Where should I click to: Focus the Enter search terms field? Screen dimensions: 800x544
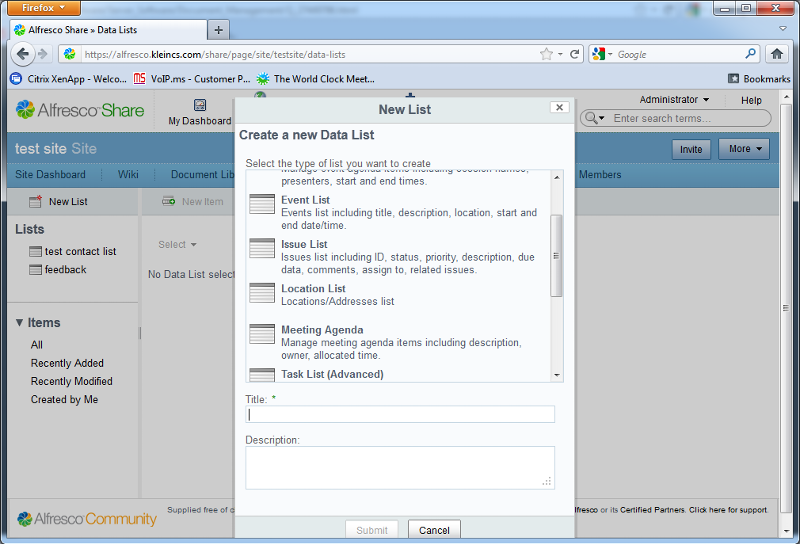(689, 118)
